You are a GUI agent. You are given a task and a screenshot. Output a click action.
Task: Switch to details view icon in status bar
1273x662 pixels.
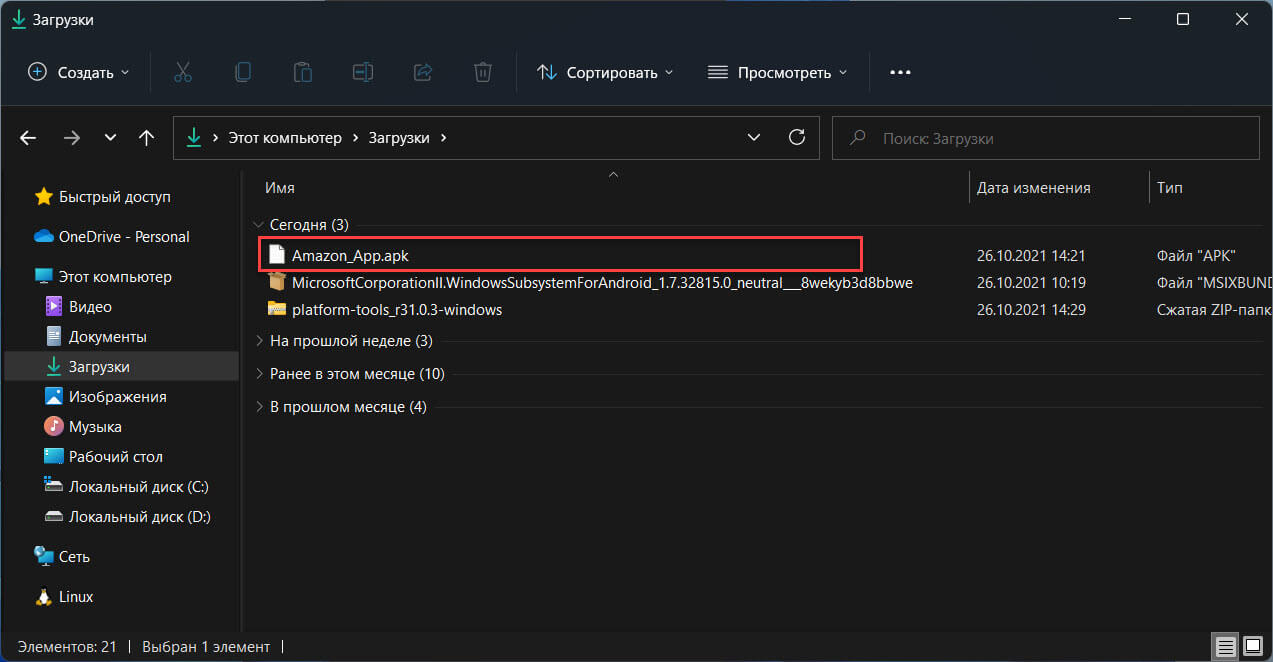pyautogui.click(x=1226, y=645)
